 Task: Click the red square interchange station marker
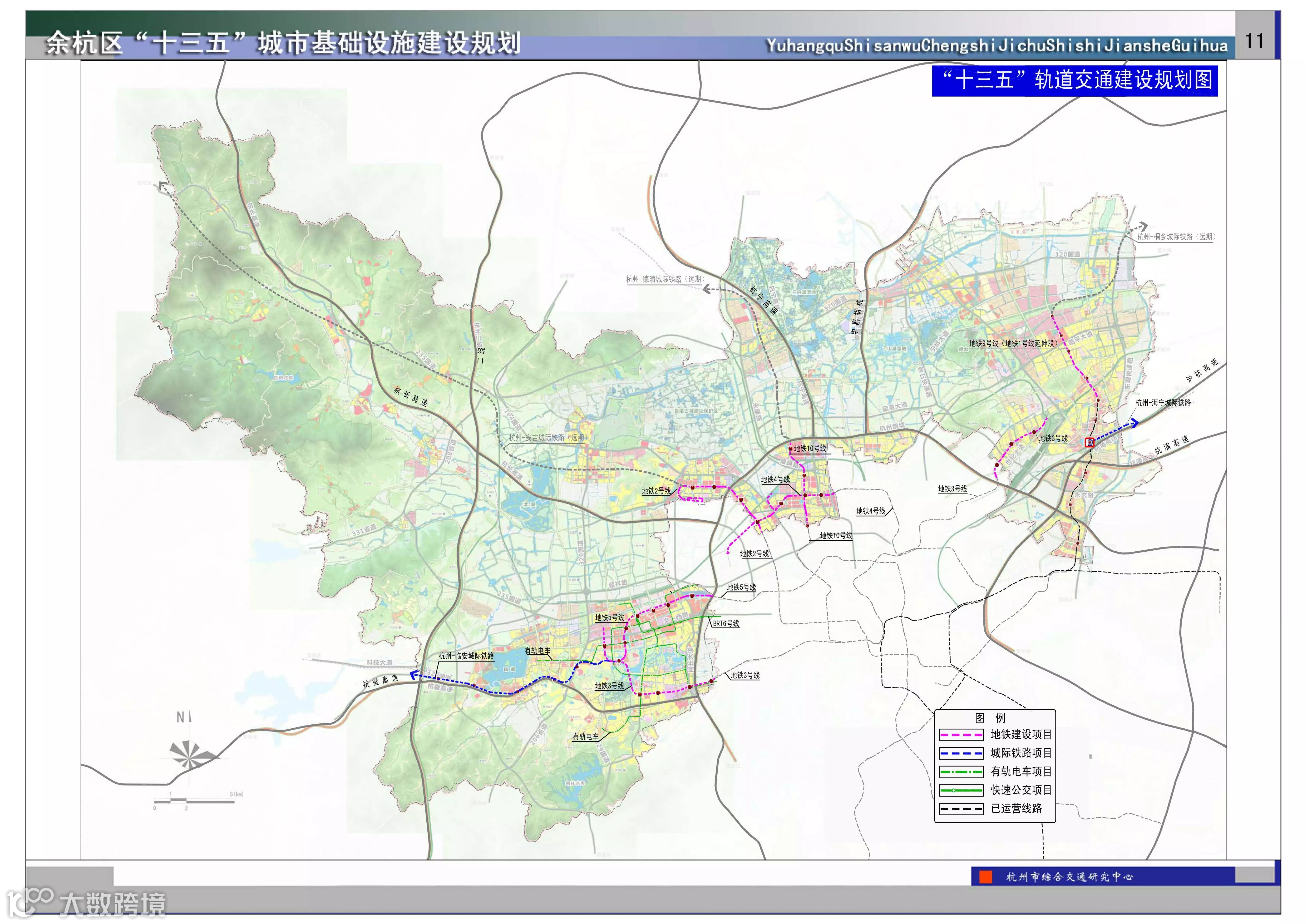(x=1089, y=442)
